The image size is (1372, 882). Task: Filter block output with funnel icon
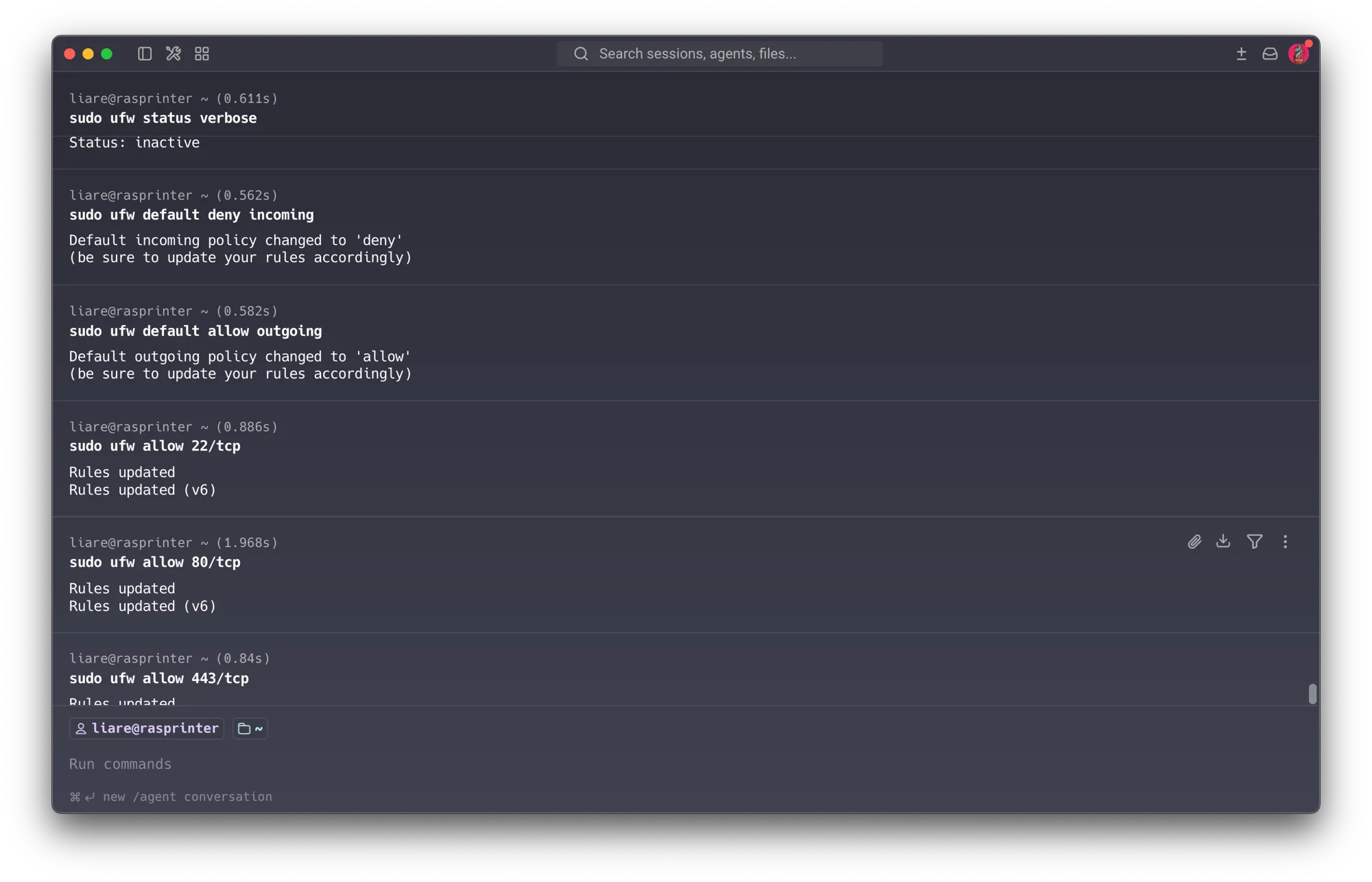point(1255,542)
